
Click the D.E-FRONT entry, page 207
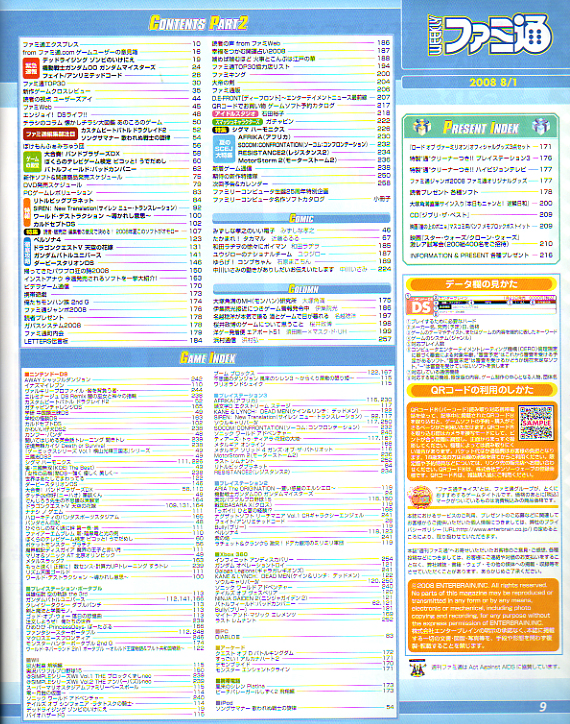tap(301, 98)
